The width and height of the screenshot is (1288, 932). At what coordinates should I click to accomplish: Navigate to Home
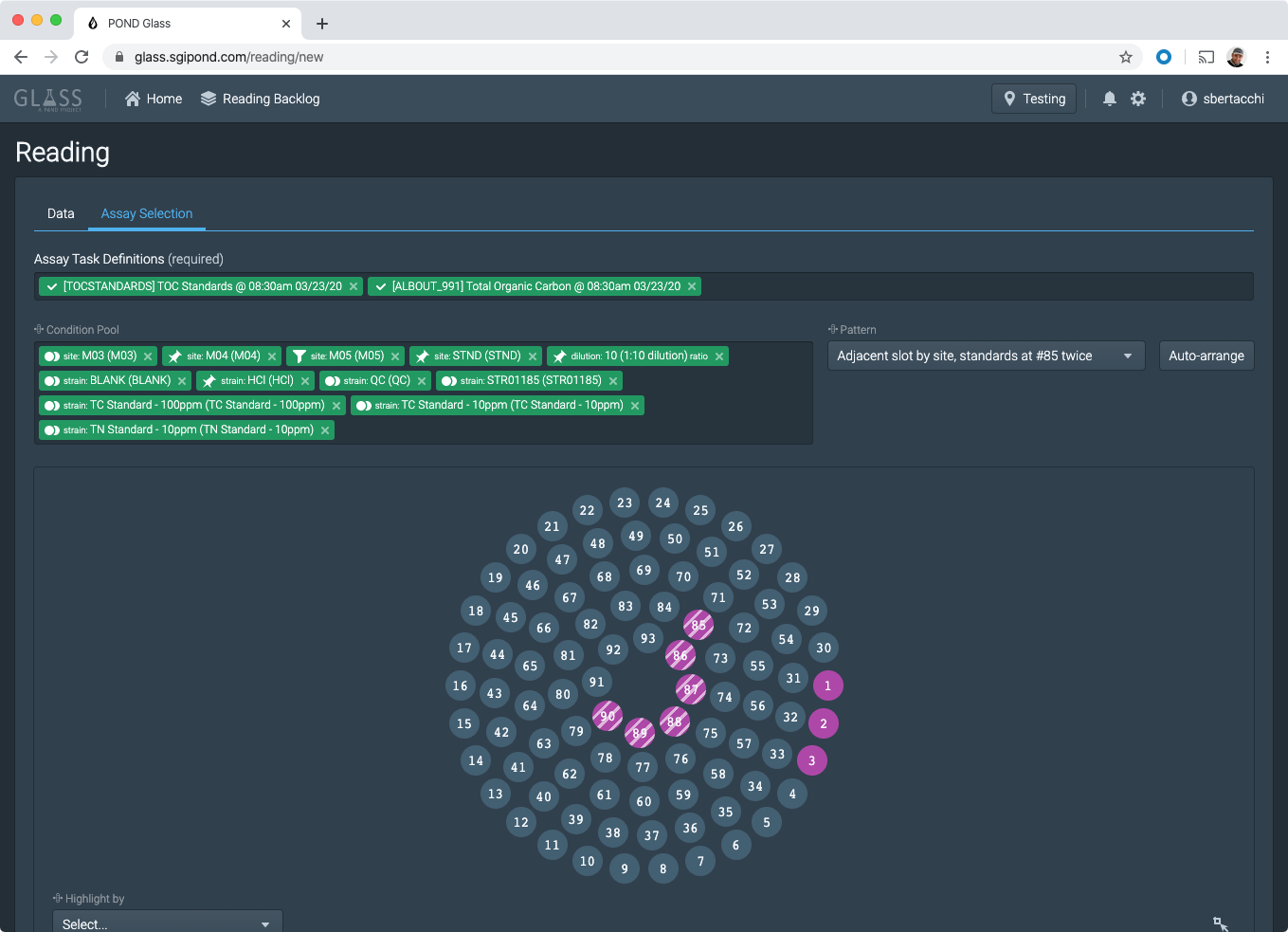[153, 99]
